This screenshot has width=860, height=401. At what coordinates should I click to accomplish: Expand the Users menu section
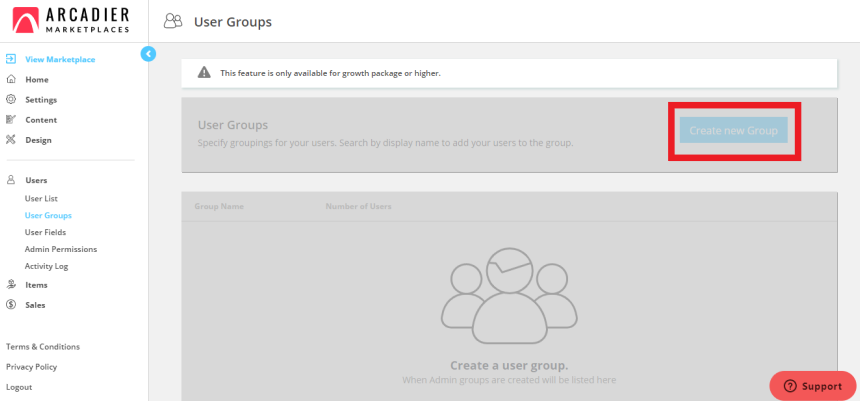coord(36,181)
